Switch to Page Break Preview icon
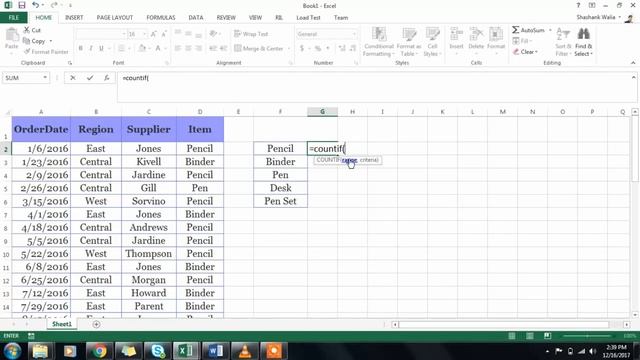This screenshot has height=360, width=640. 547,336
